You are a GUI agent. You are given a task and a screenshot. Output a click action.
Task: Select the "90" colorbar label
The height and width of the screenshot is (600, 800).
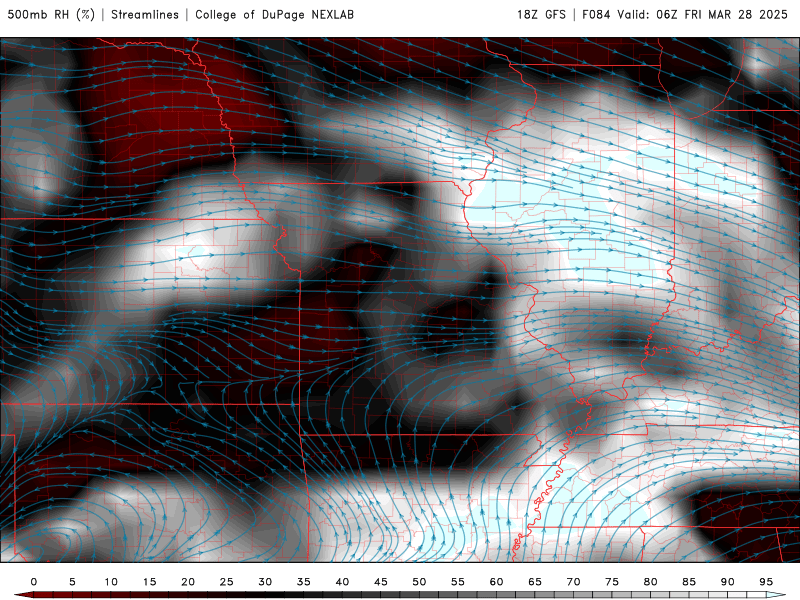tap(728, 582)
